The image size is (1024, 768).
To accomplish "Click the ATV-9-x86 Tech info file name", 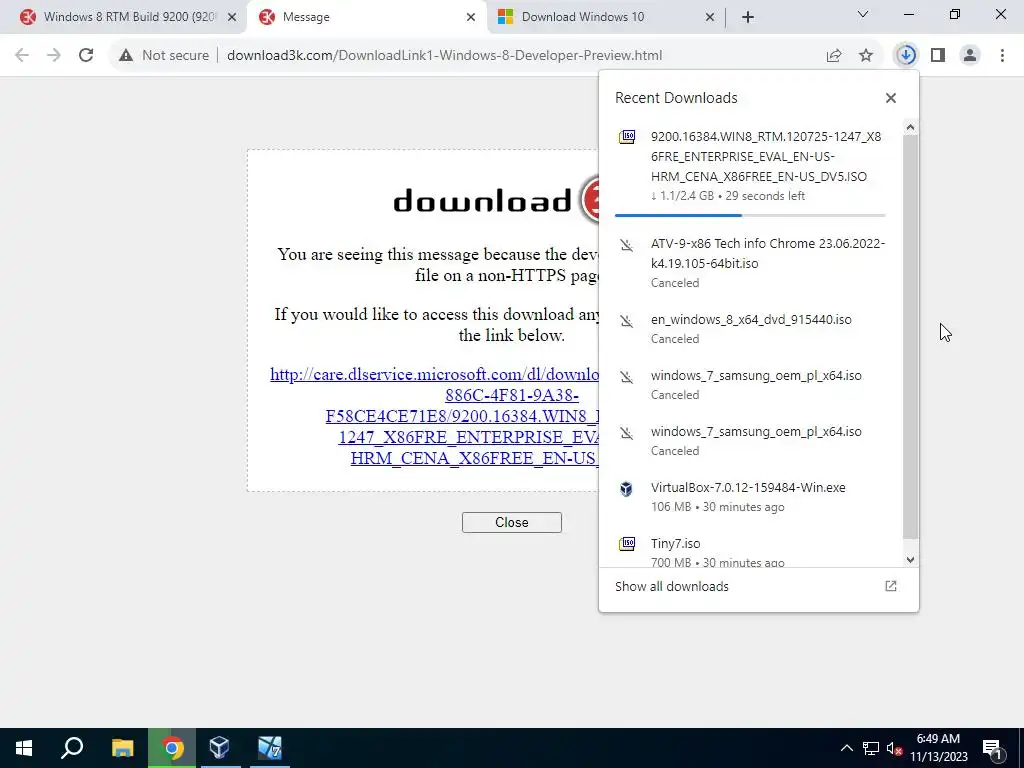I will coord(767,253).
